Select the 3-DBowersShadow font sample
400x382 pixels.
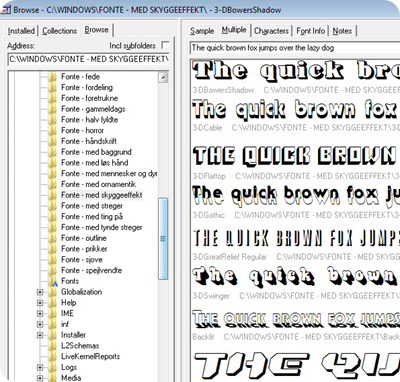click(x=296, y=71)
